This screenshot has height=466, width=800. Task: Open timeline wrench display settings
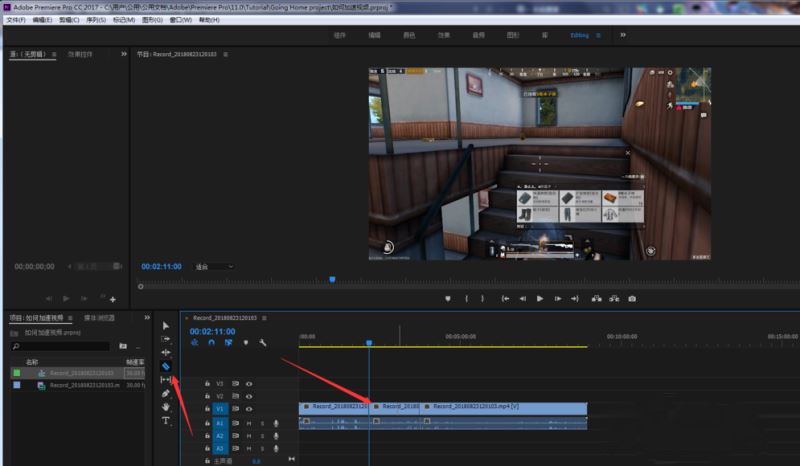[263, 343]
